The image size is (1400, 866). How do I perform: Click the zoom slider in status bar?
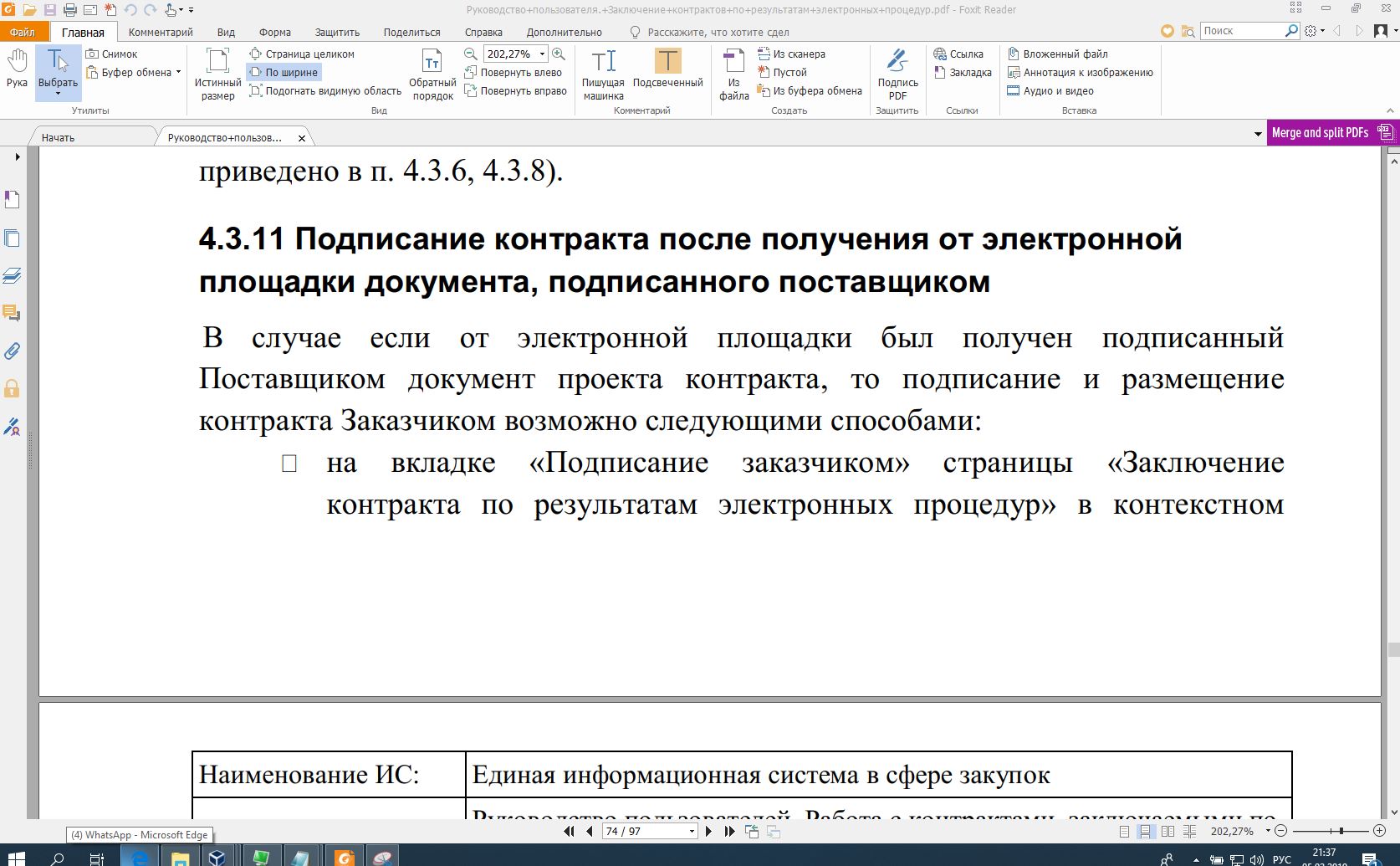point(1341,831)
